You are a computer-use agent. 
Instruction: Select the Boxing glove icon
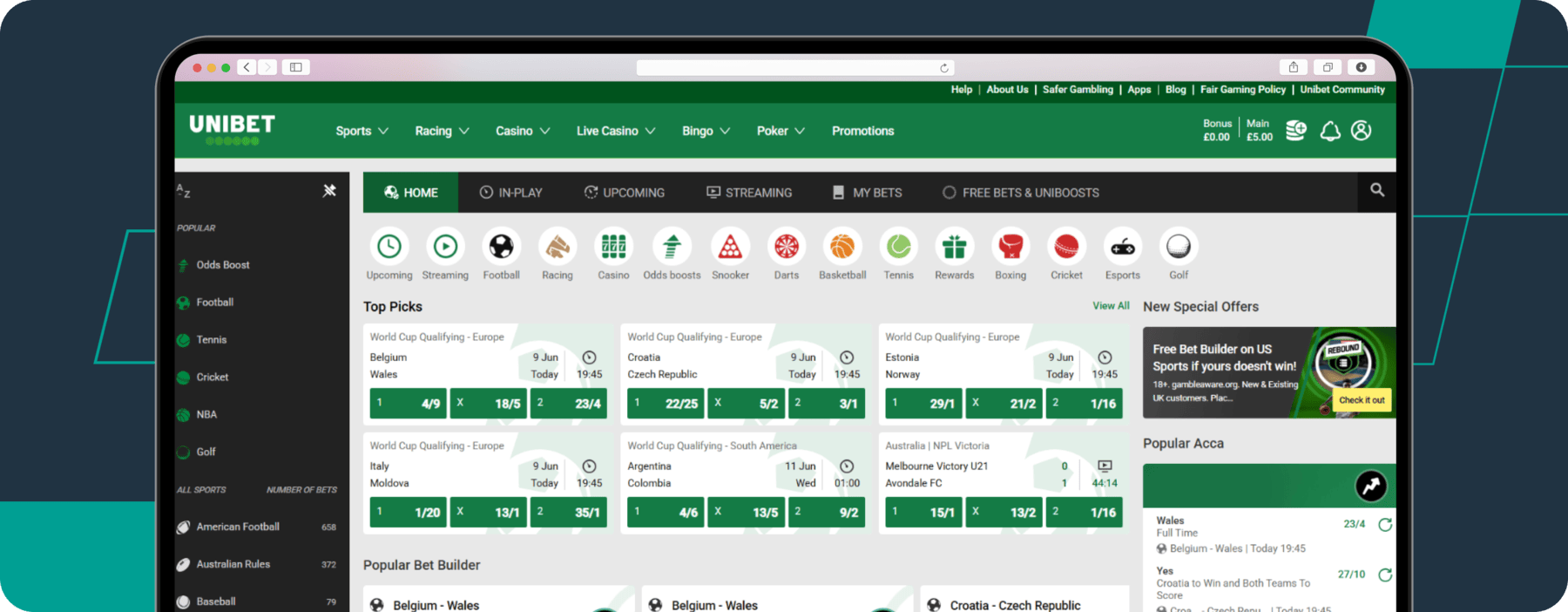[x=1010, y=247]
